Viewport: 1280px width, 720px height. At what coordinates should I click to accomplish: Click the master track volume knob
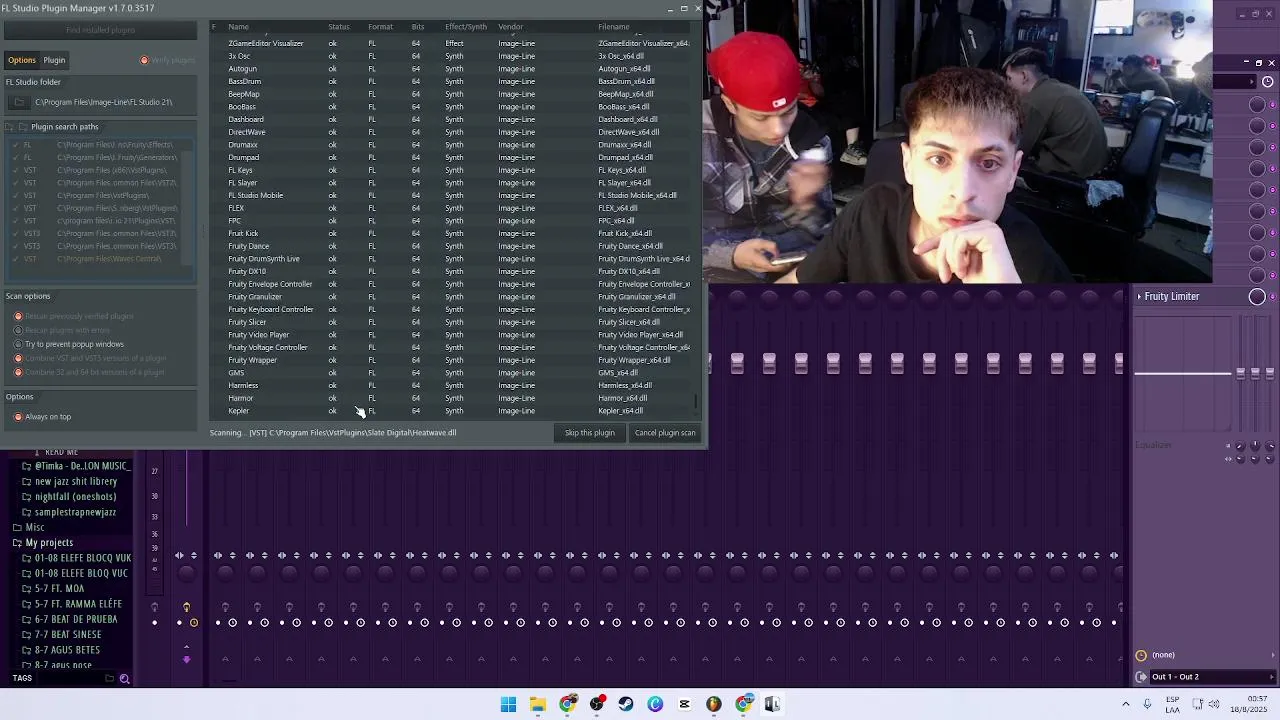pos(186,573)
